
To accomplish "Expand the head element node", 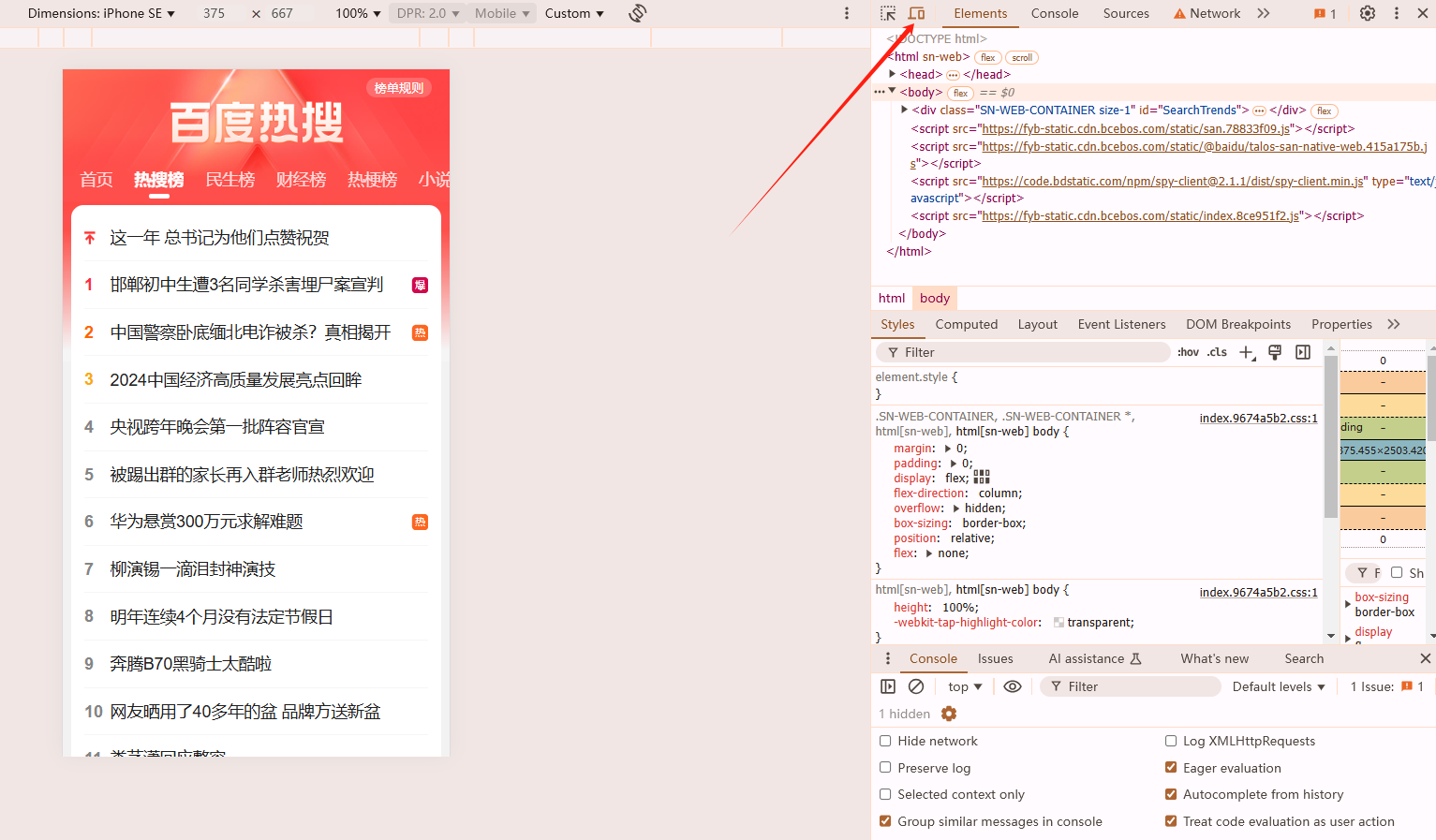I will (893, 74).
